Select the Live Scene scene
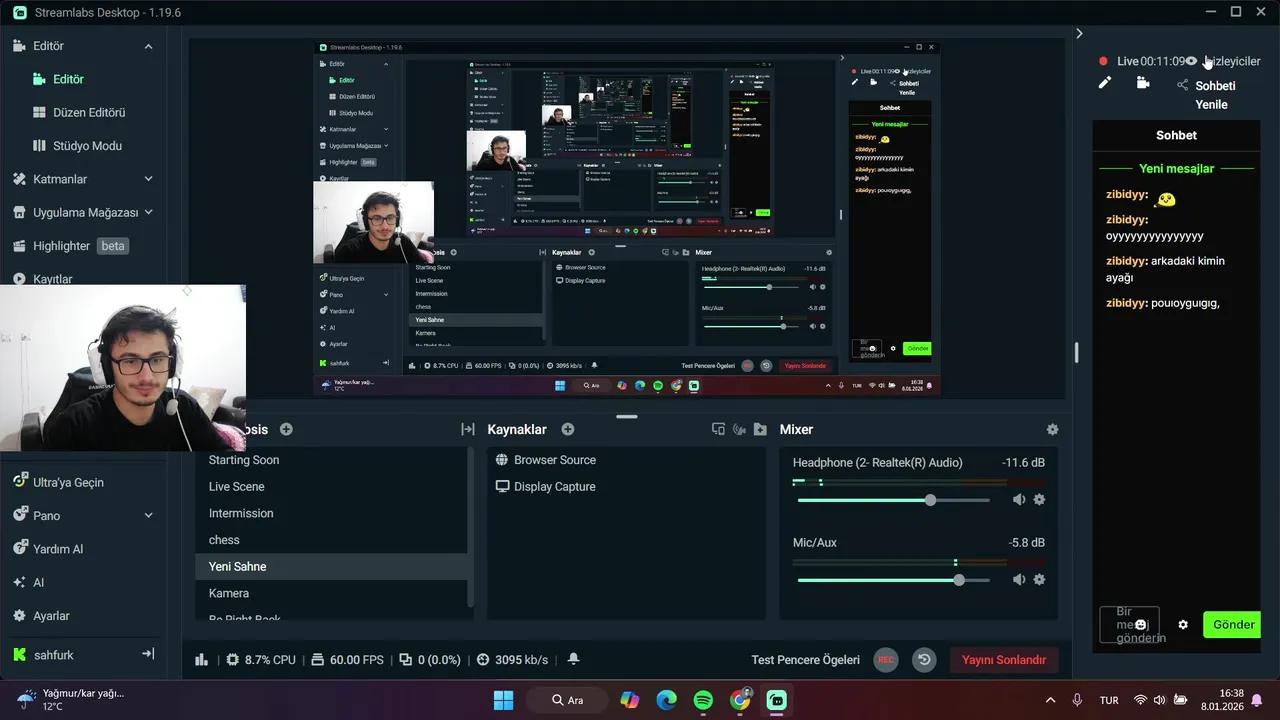 tap(331, 486)
